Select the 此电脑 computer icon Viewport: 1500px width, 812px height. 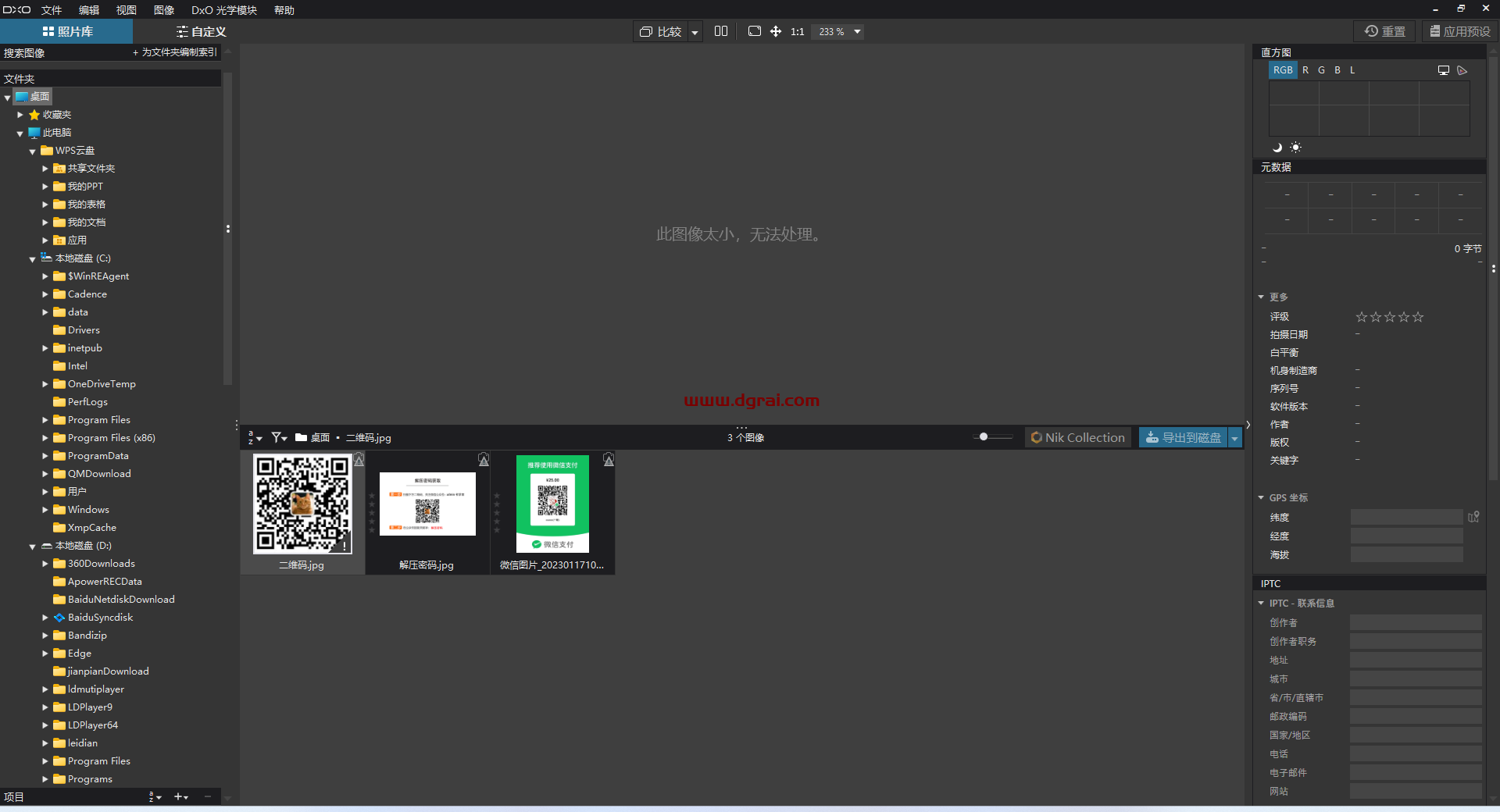[34, 133]
